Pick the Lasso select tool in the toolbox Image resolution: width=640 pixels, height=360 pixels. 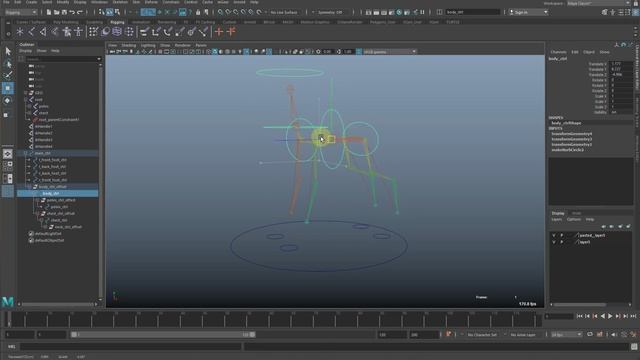8,64
